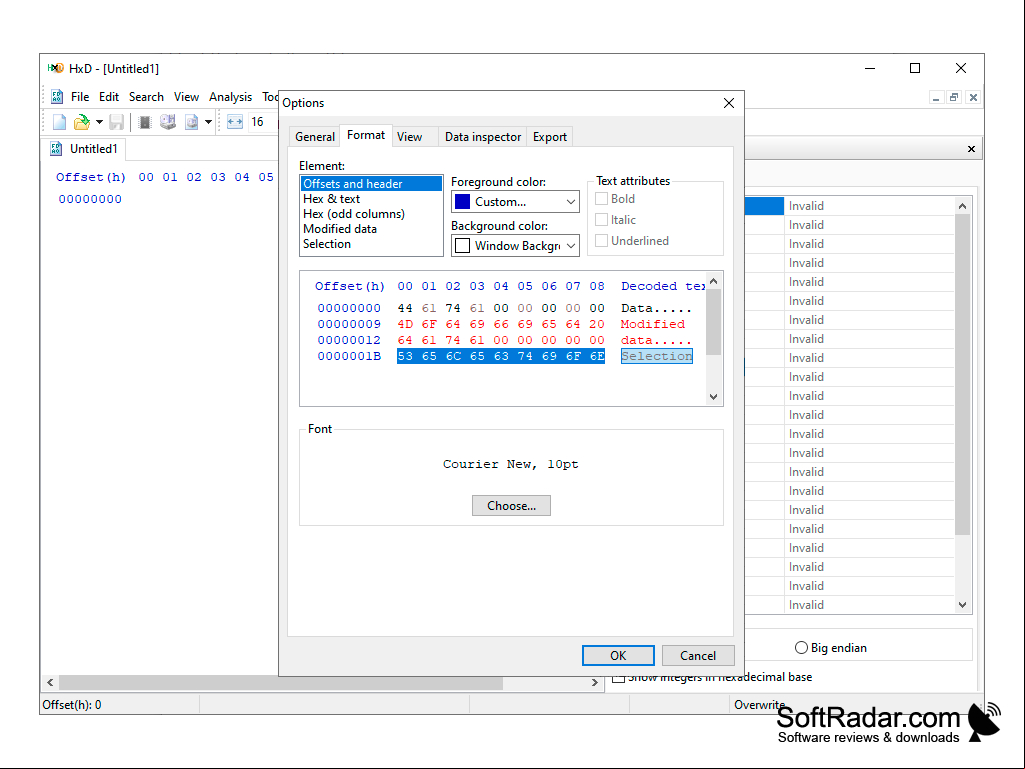Click offset 00000009 in the preview
Viewport: 1025px width, 769px height.
(349, 324)
